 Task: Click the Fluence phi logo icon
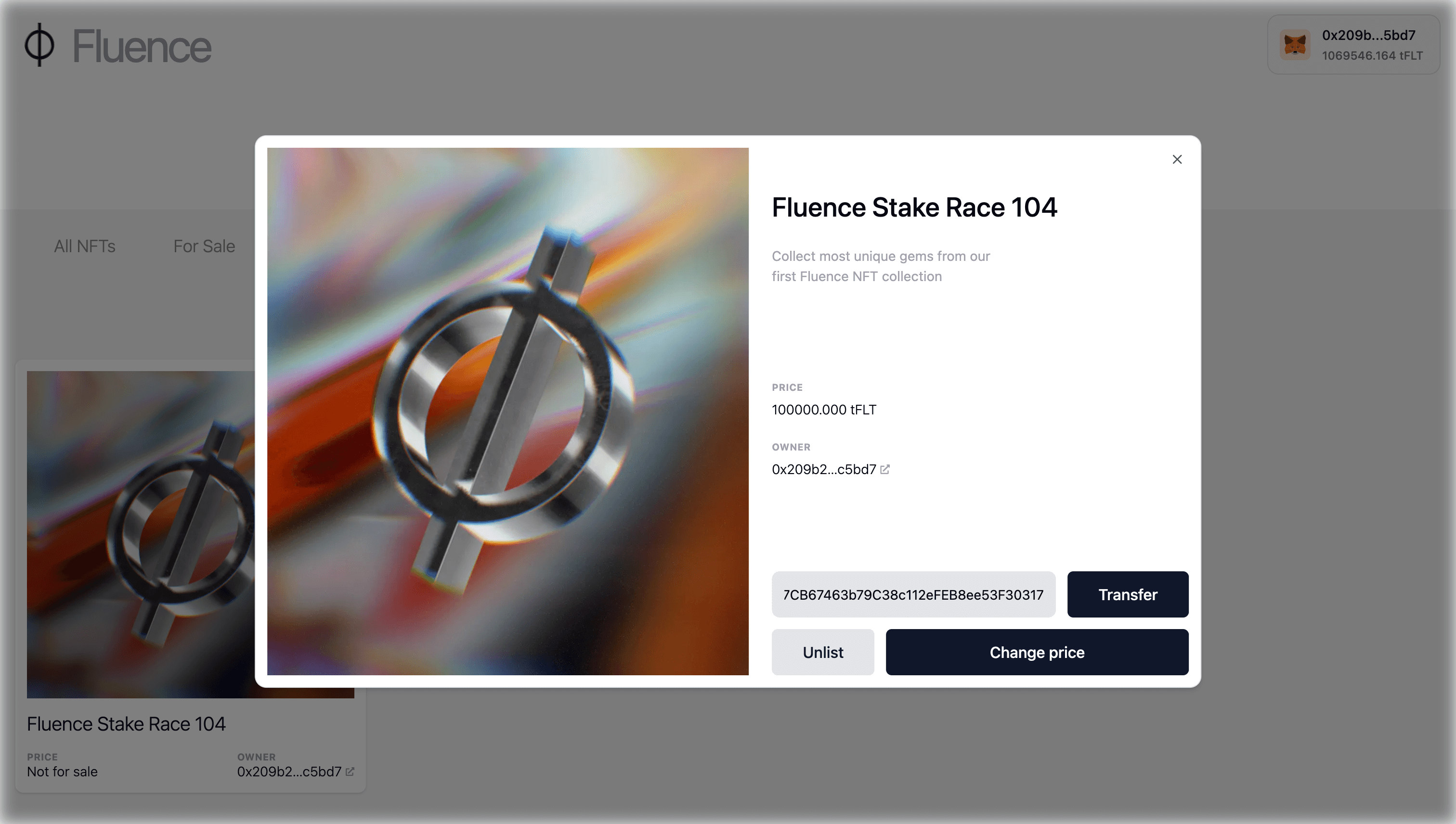point(39,45)
